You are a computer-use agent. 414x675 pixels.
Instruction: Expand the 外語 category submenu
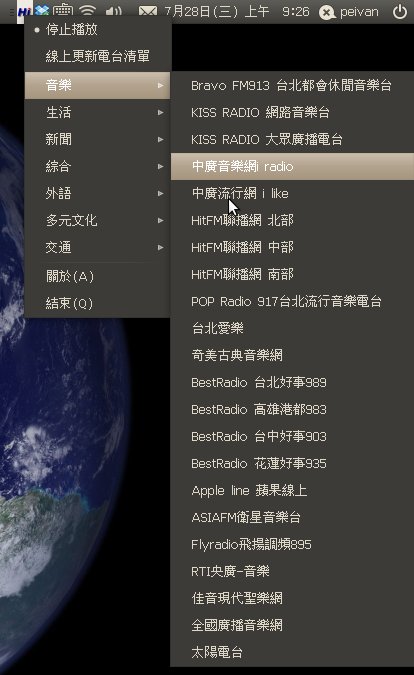point(98,193)
